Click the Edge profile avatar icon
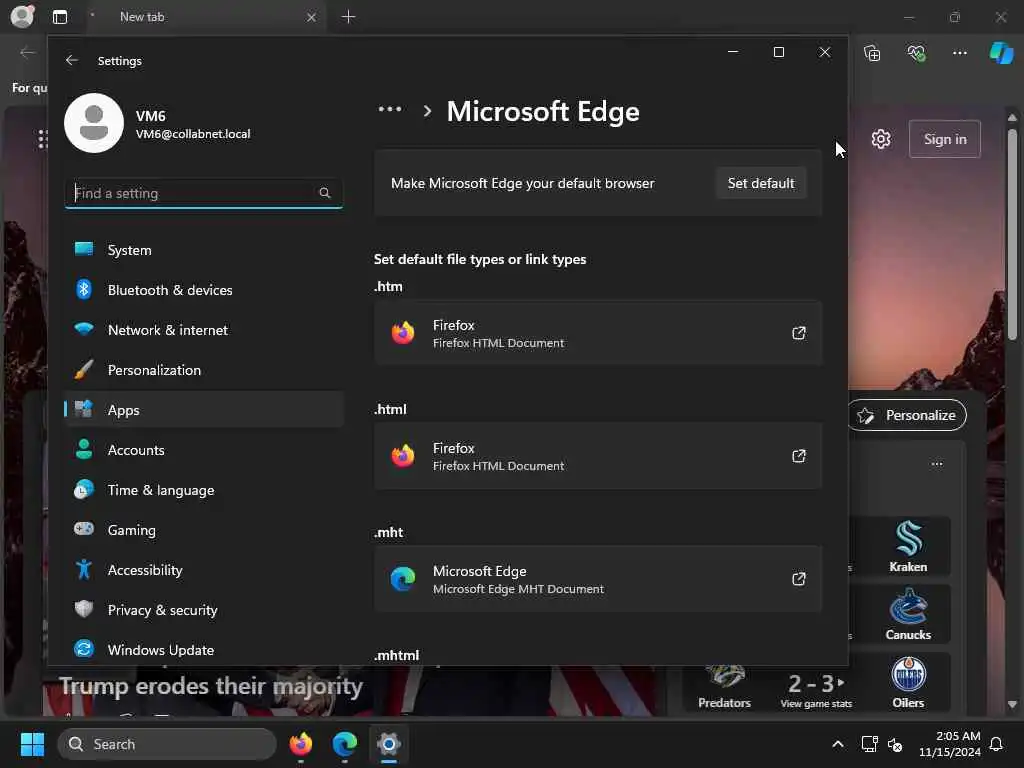Viewport: 1024px width, 768px height. [22, 16]
